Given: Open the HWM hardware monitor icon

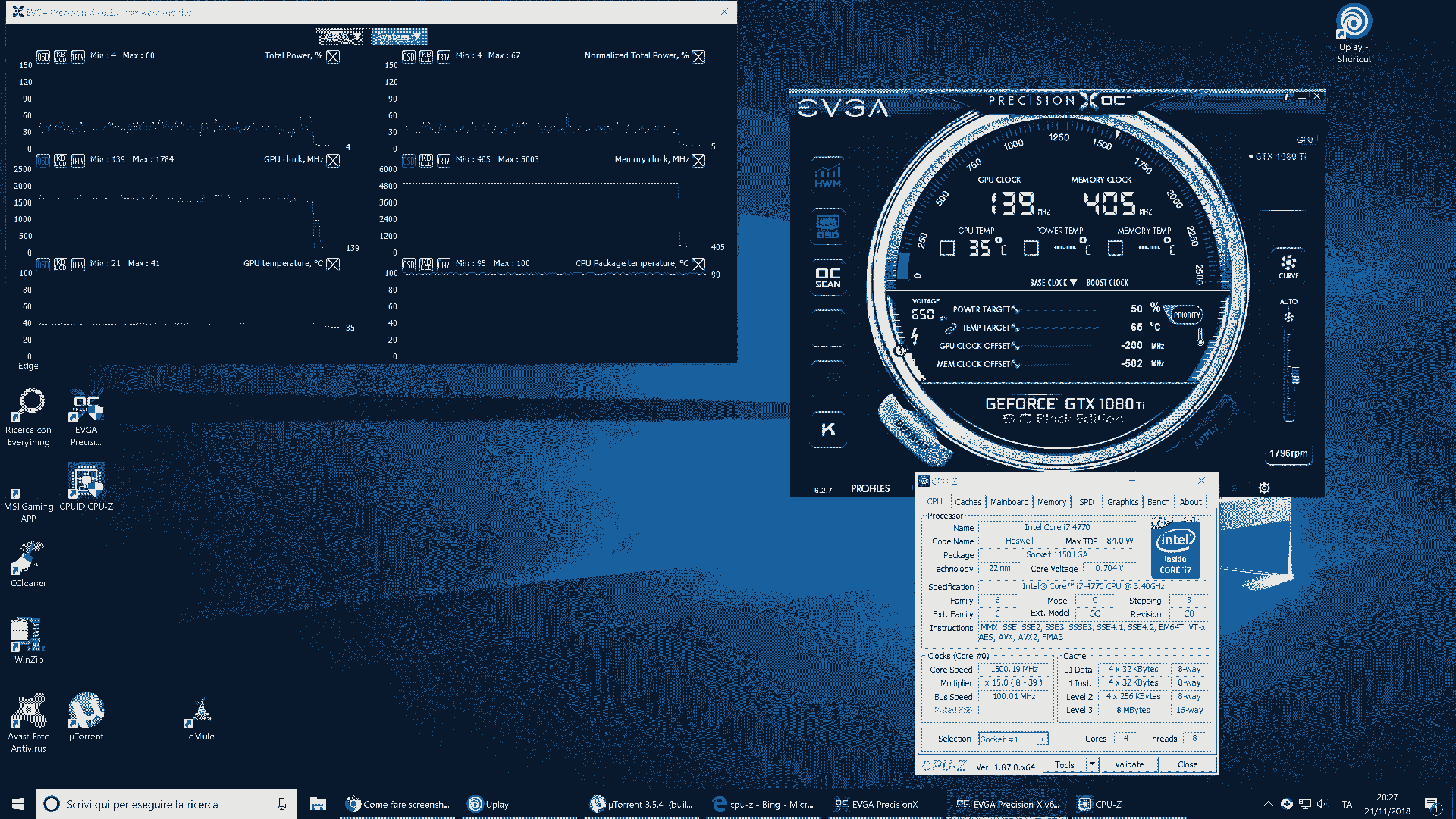Looking at the screenshot, I should click(x=827, y=175).
